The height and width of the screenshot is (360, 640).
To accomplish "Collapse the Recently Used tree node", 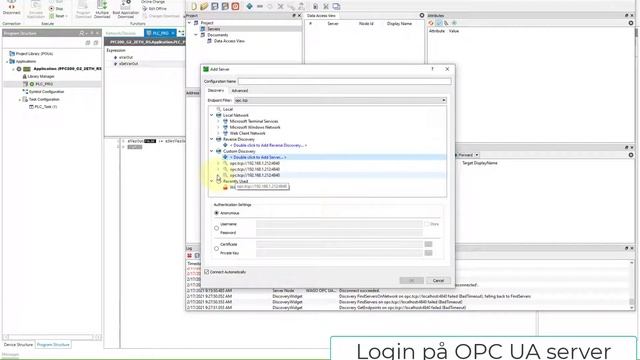I will (x=212, y=181).
